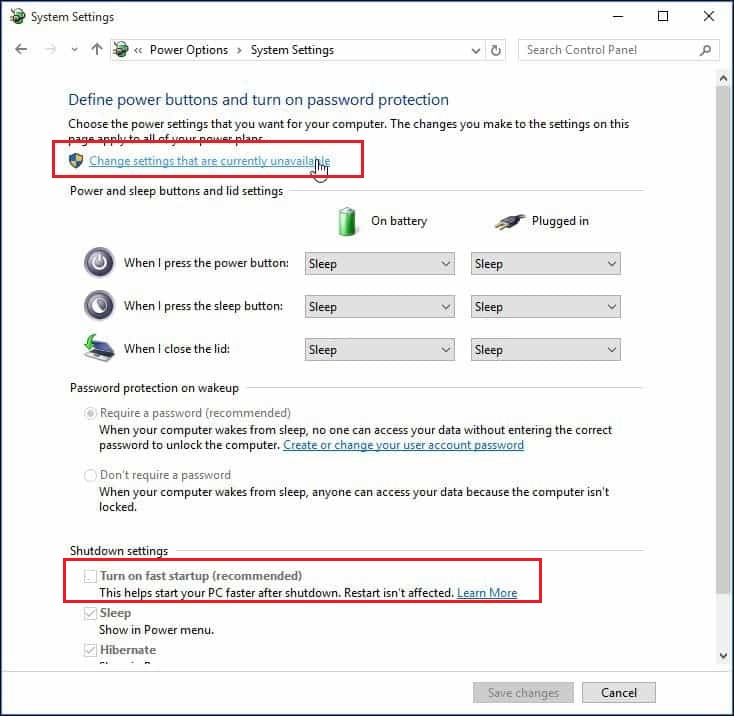Click the laptop lid close icon
734x716 pixels.
[x=99, y=349]
